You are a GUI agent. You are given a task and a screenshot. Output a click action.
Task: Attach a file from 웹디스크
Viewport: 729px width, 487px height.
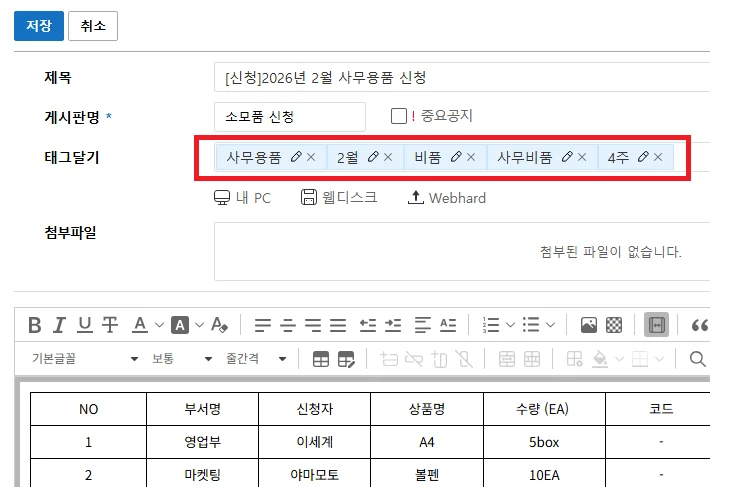(x=339, y=198)
